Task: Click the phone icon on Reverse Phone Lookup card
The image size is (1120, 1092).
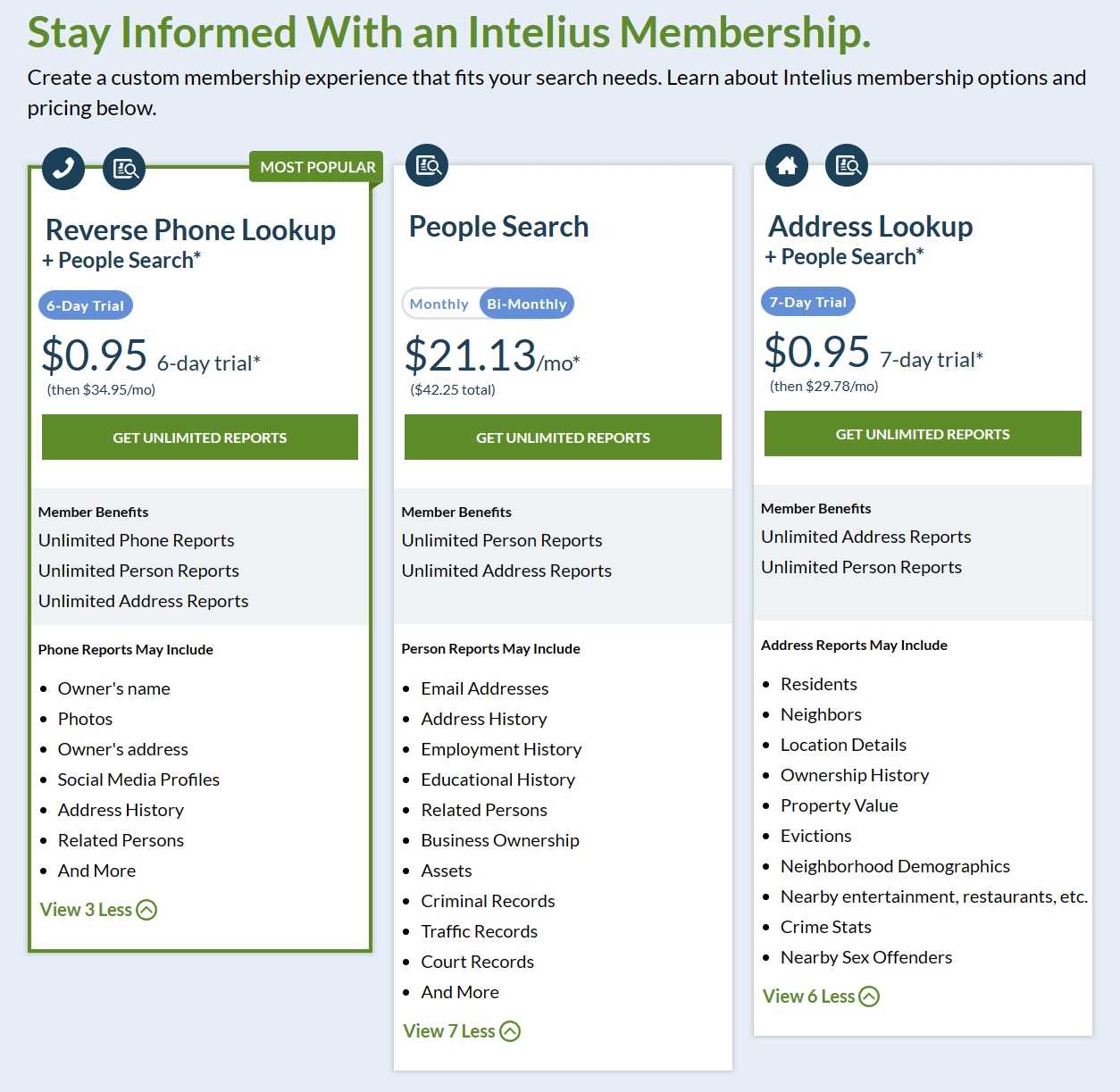Action: pos(63,168)
